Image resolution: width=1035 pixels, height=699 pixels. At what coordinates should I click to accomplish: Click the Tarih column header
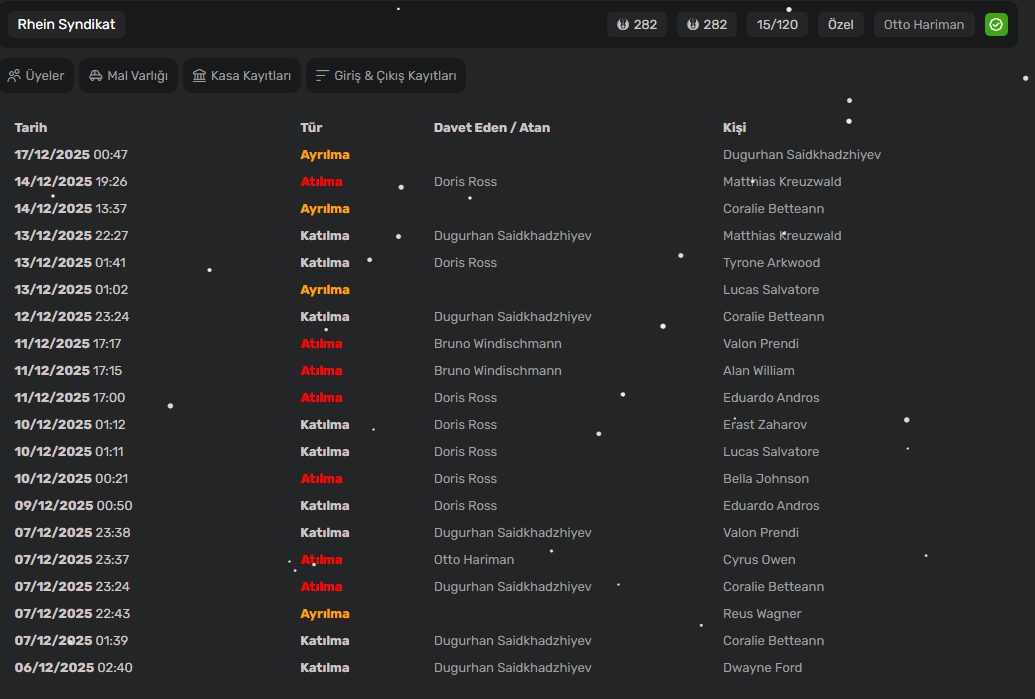(31, 128)
